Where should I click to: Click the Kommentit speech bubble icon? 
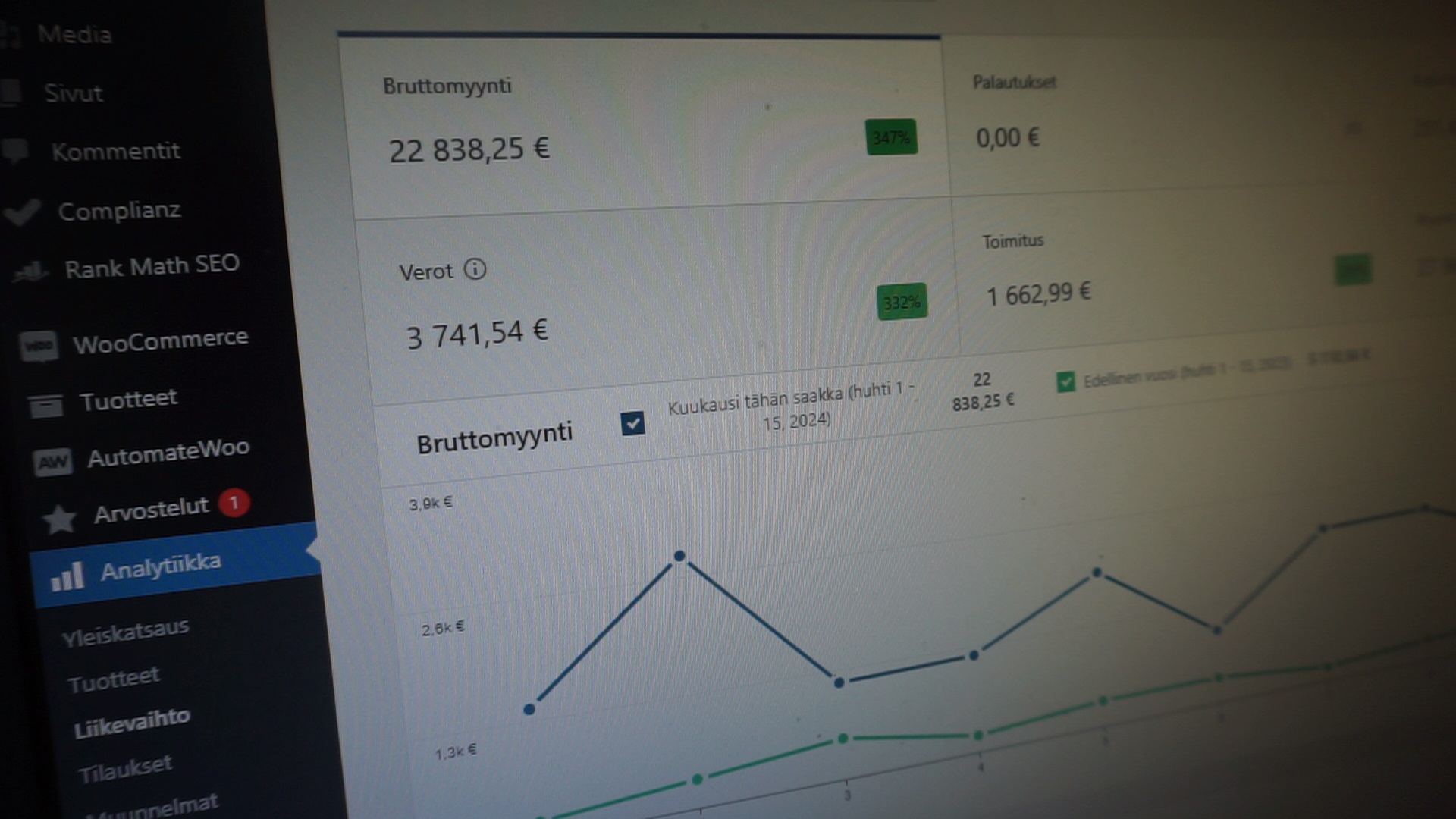point(16,151)
